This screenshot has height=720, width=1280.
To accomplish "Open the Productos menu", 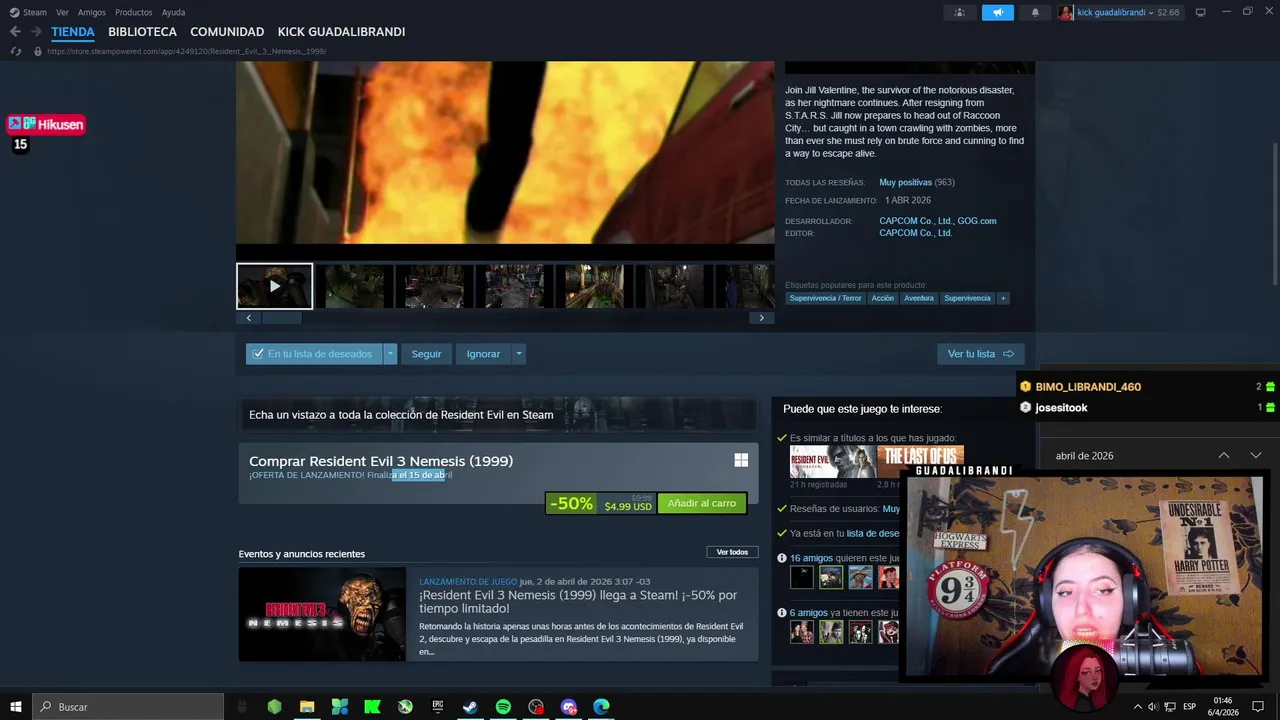I will coord(133,12).
